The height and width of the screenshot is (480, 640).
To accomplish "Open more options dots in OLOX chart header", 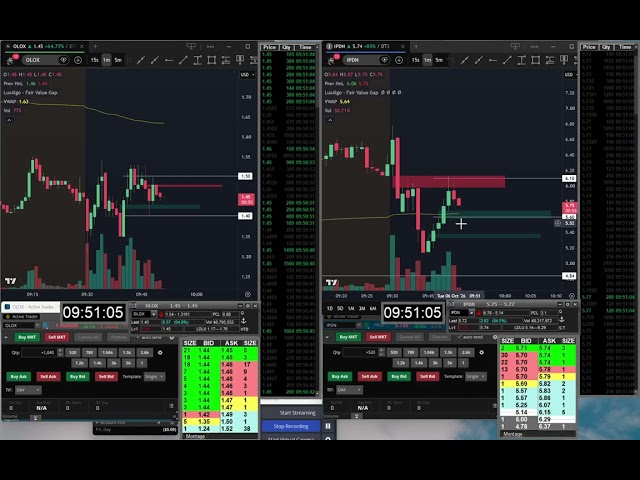I will coord(210,46).
